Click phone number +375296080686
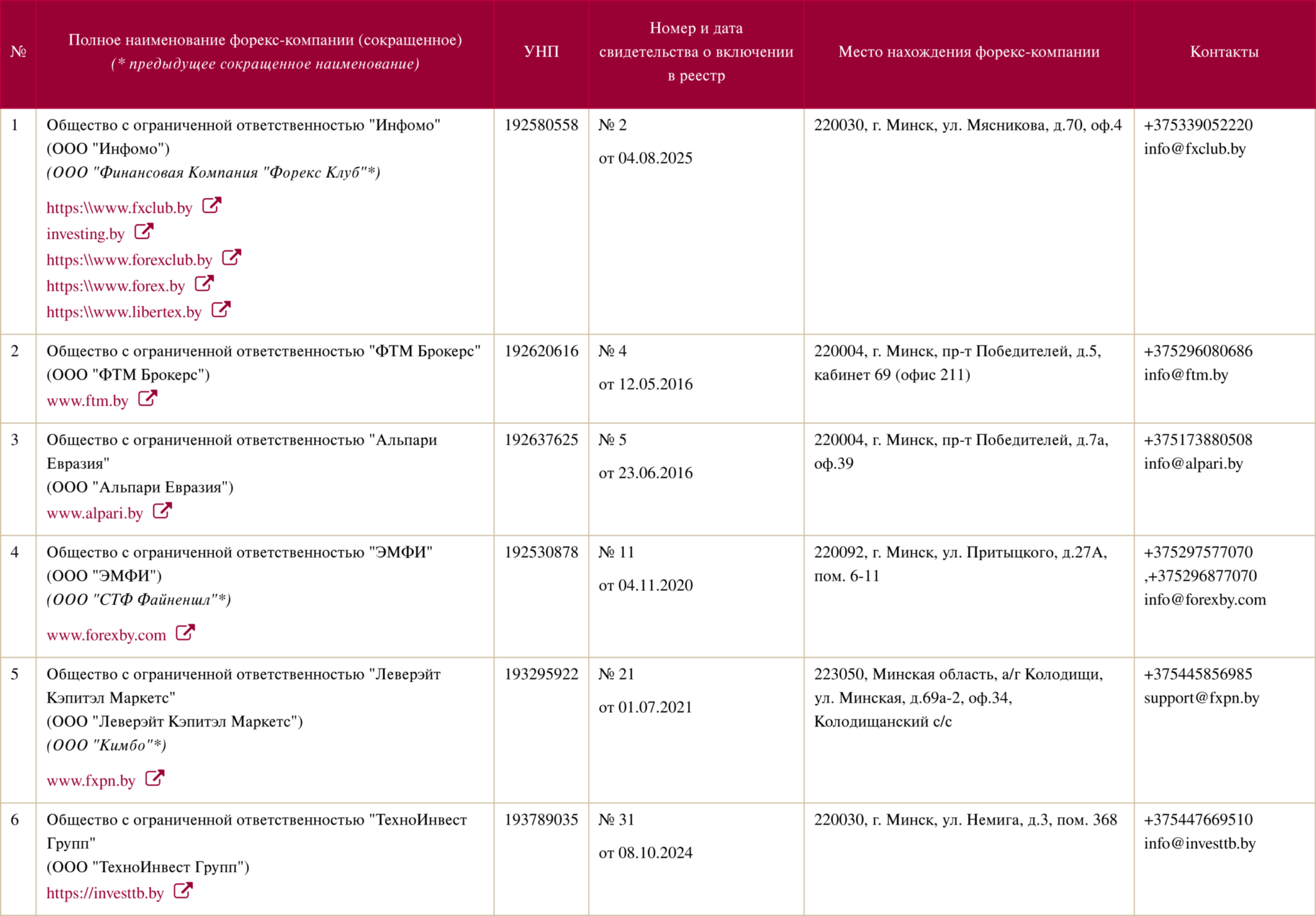 1198,351
